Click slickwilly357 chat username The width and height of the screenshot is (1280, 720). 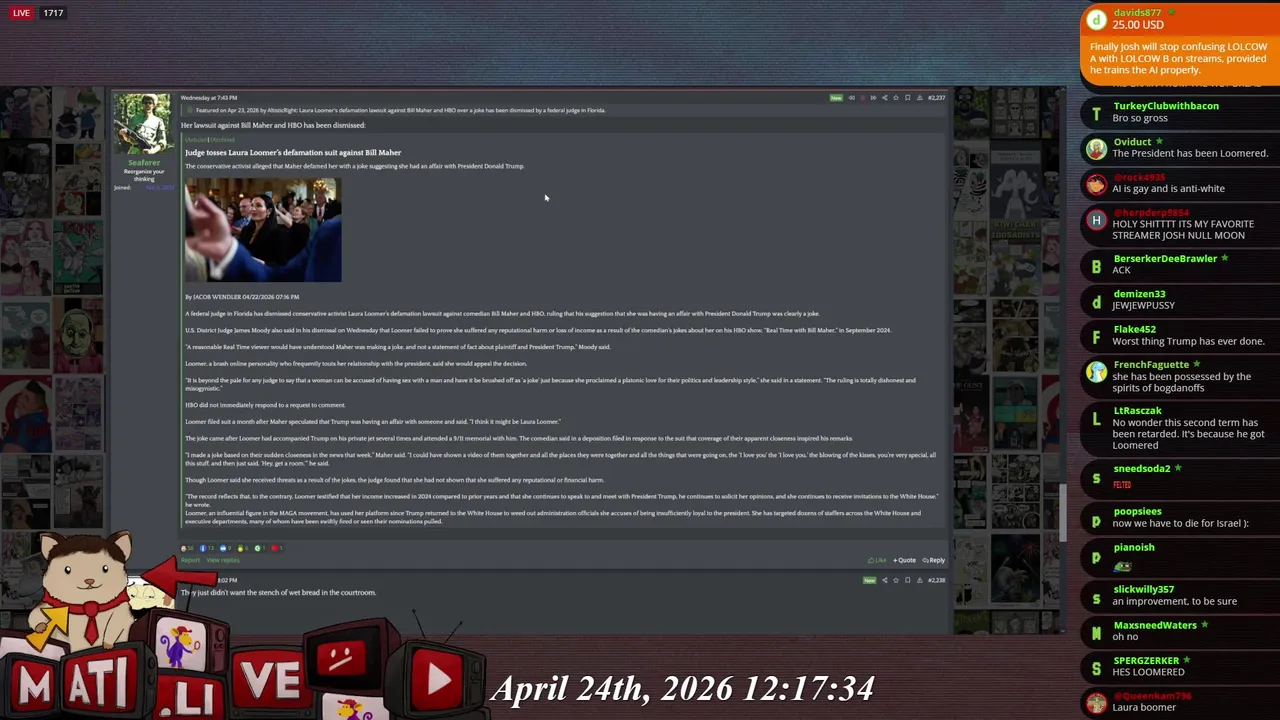tap(1143, 590)
